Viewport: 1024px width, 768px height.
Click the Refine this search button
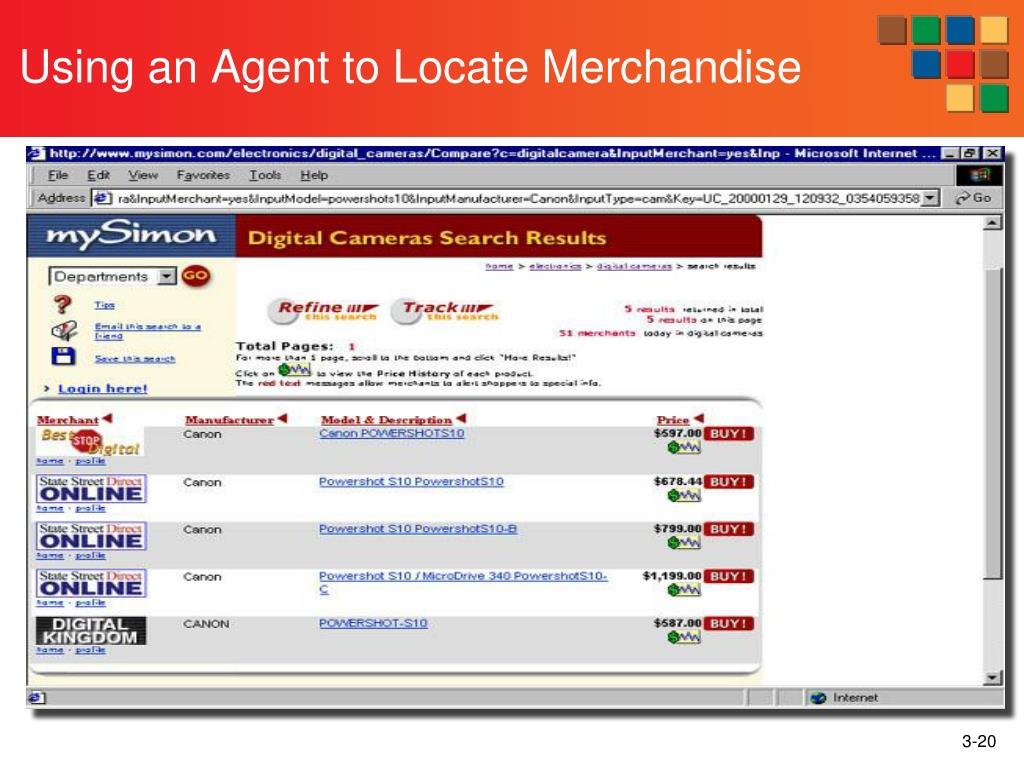(x=324, y=310)
